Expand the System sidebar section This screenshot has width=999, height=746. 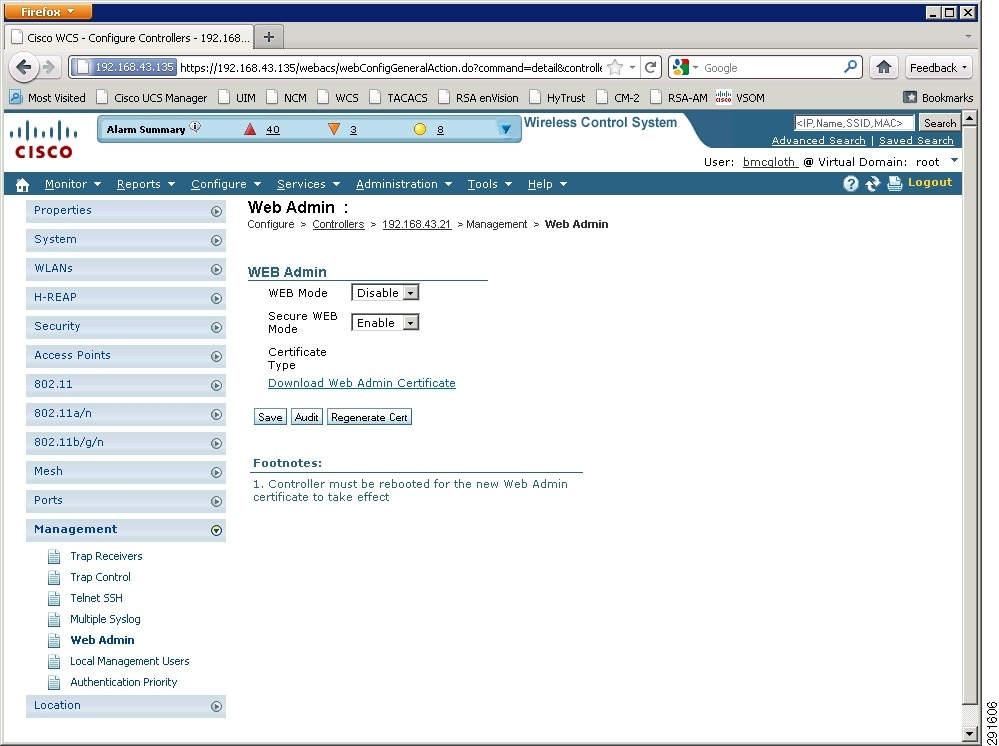pos(217,241)
